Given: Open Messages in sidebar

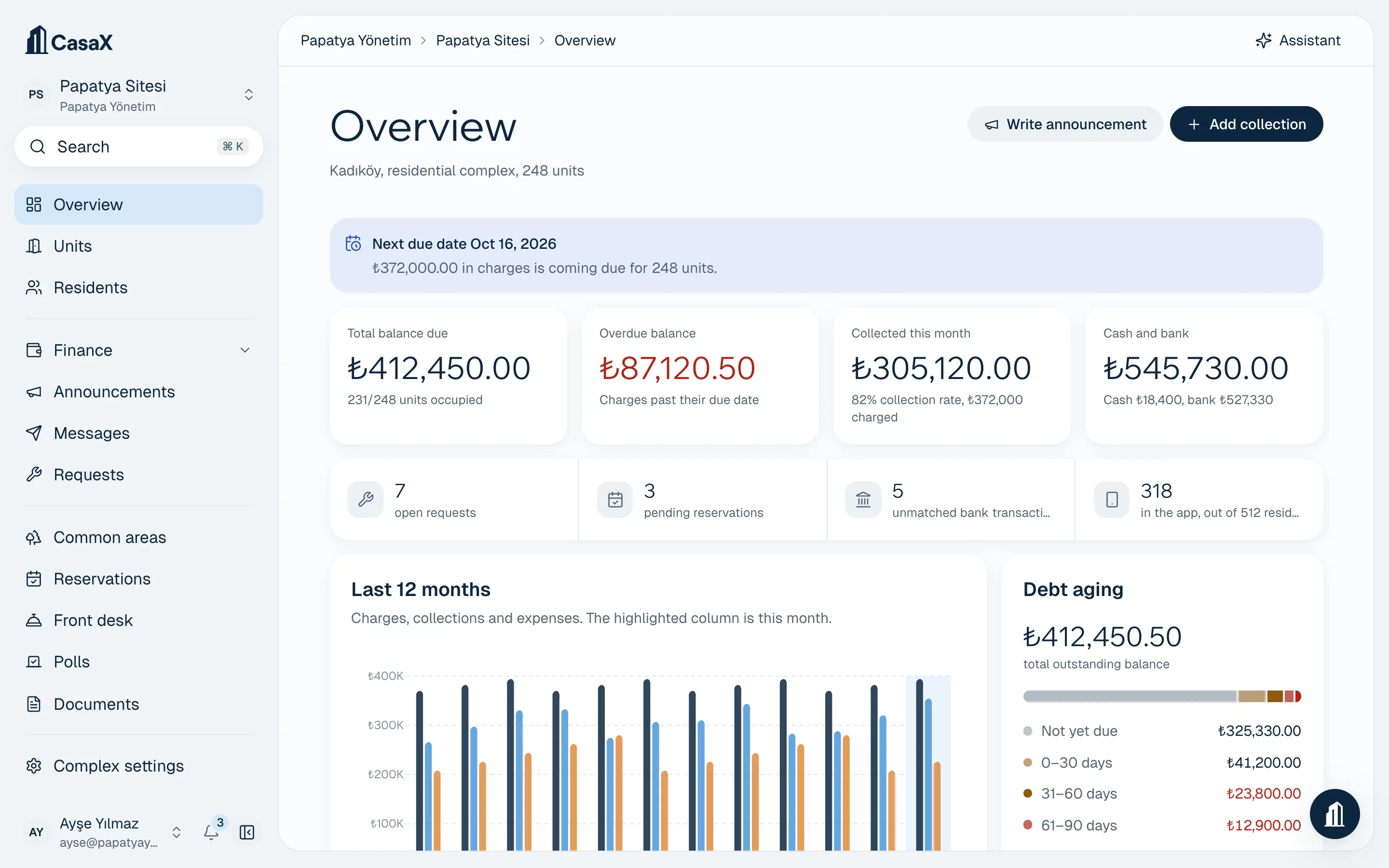Looking at the screenshot, I should tap(139, 433).
